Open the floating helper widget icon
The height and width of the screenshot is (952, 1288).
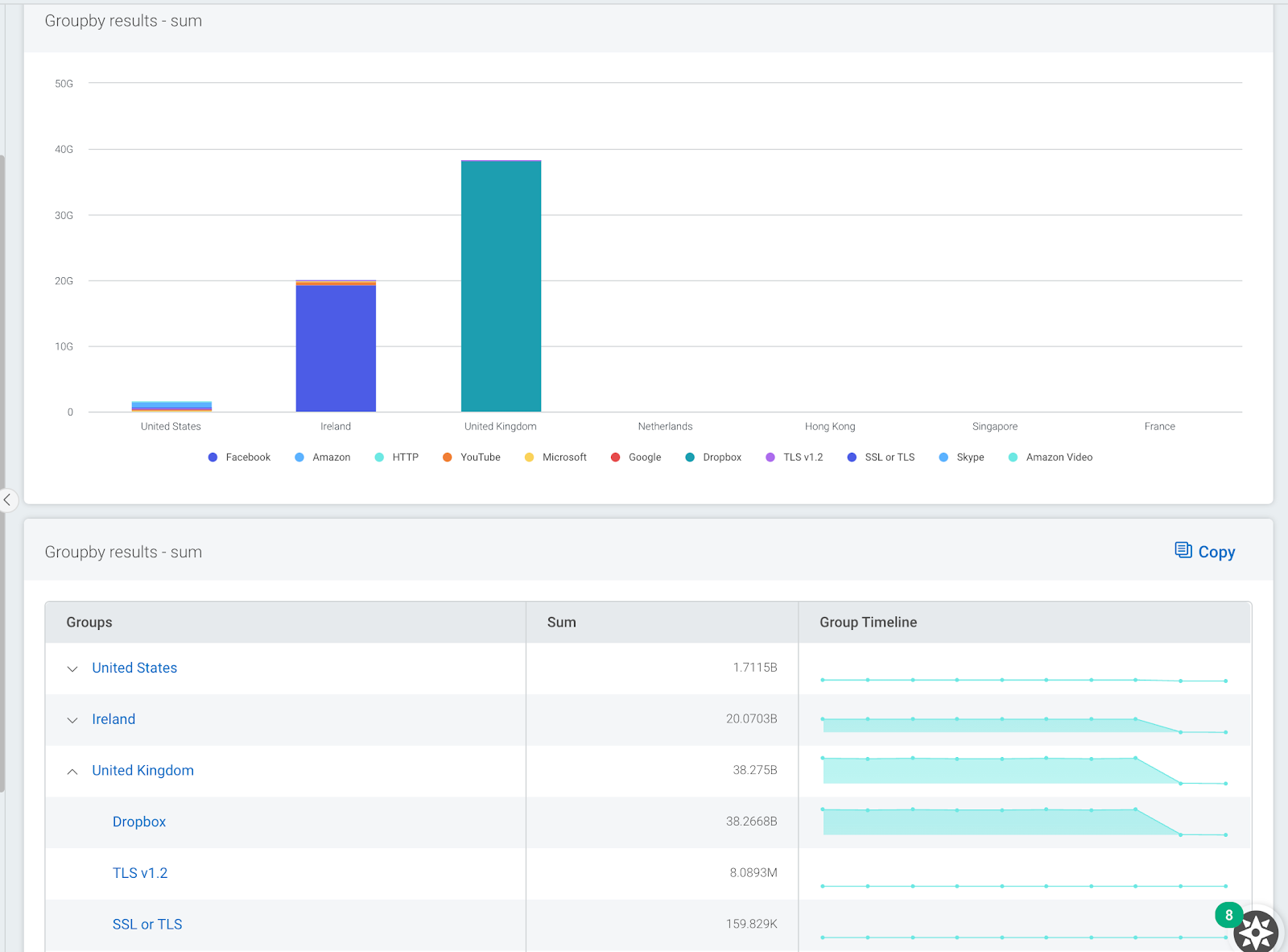(1255, 932)
